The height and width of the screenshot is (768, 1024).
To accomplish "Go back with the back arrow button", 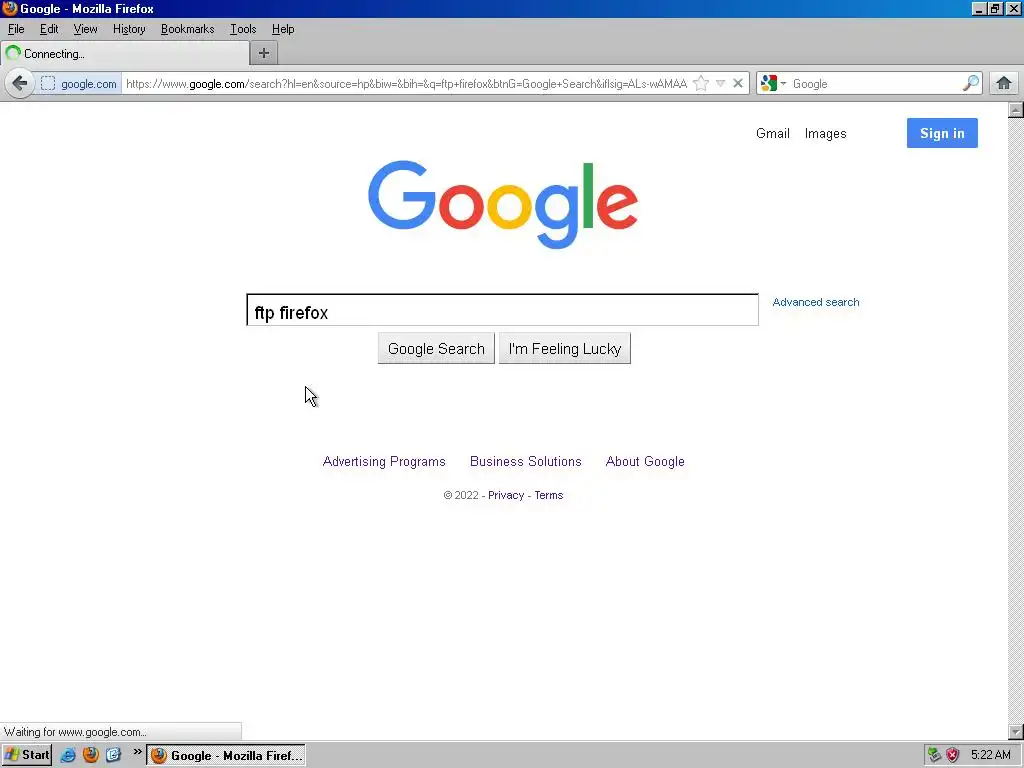I will (20, 84).
